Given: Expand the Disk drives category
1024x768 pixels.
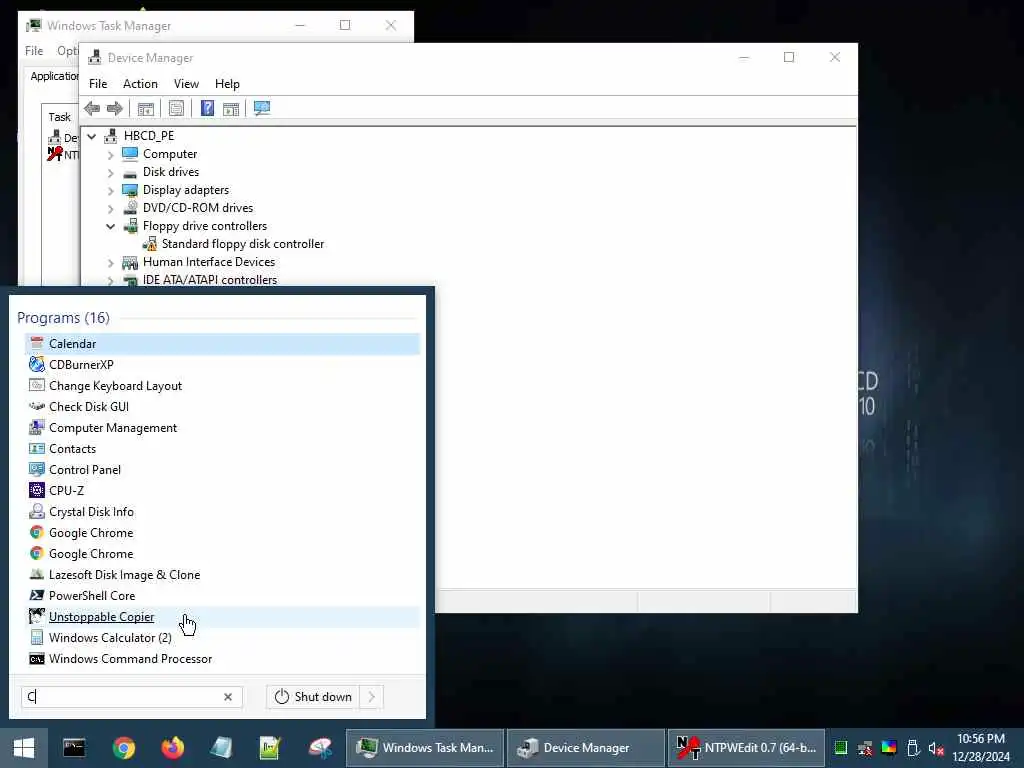Looking at the screenshot, I should (110, 173).
